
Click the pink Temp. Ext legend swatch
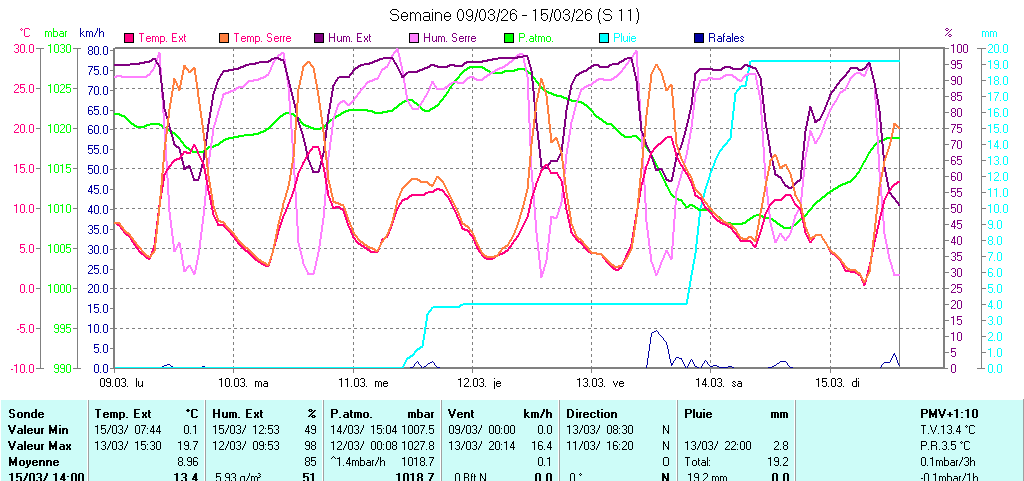pyautogui.click(x=129, y=39)
